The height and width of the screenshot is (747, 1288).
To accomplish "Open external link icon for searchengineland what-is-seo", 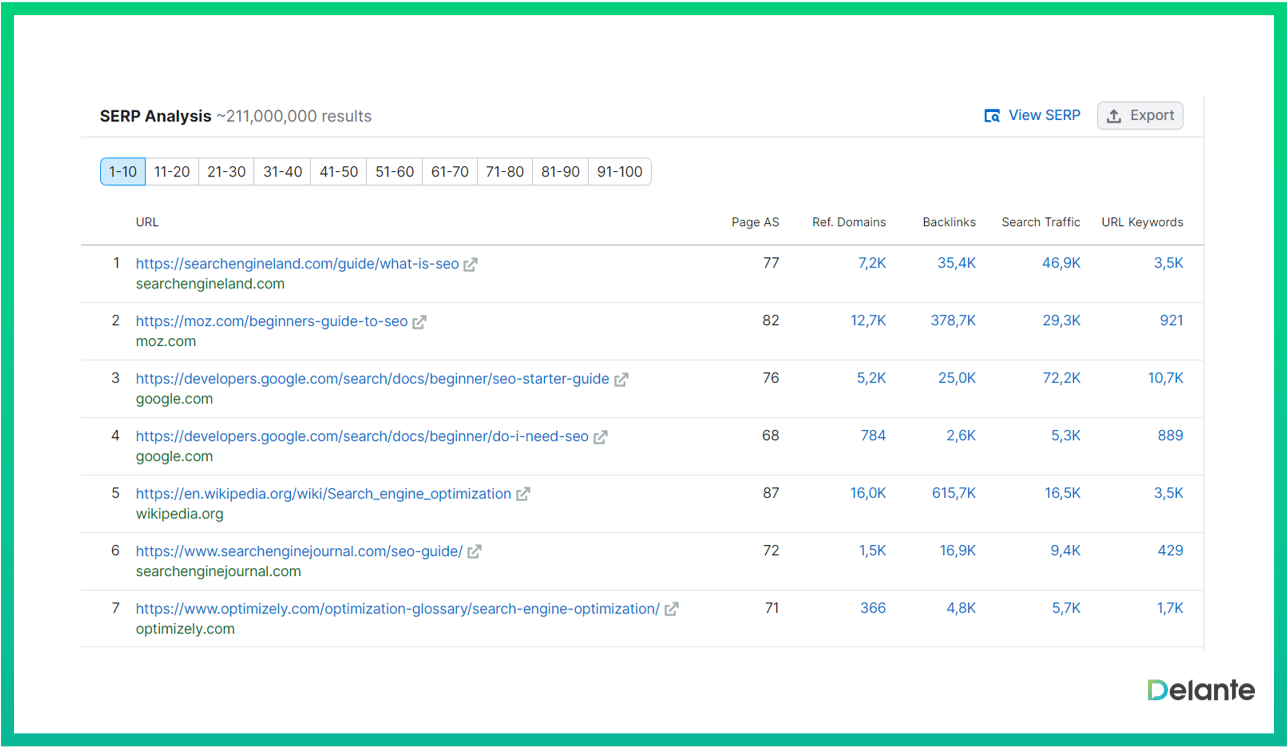I will tap(470, 265).
